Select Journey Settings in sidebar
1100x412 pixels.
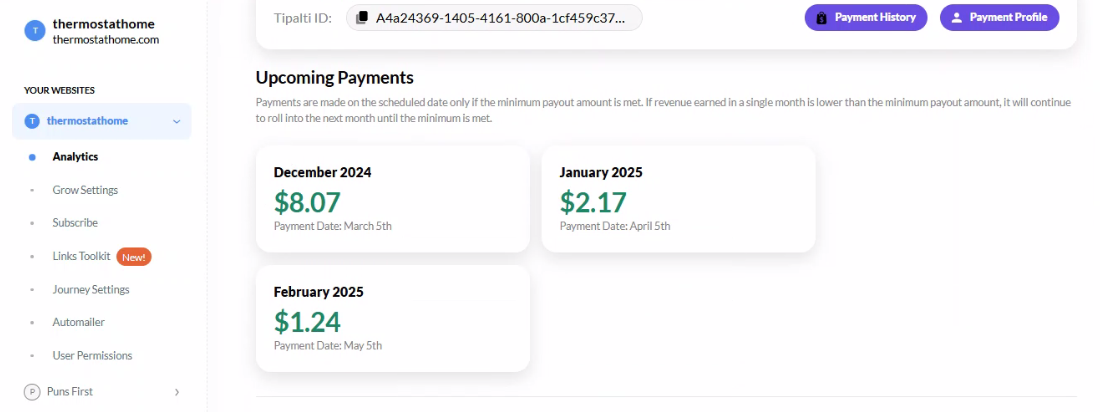[91, 289]
